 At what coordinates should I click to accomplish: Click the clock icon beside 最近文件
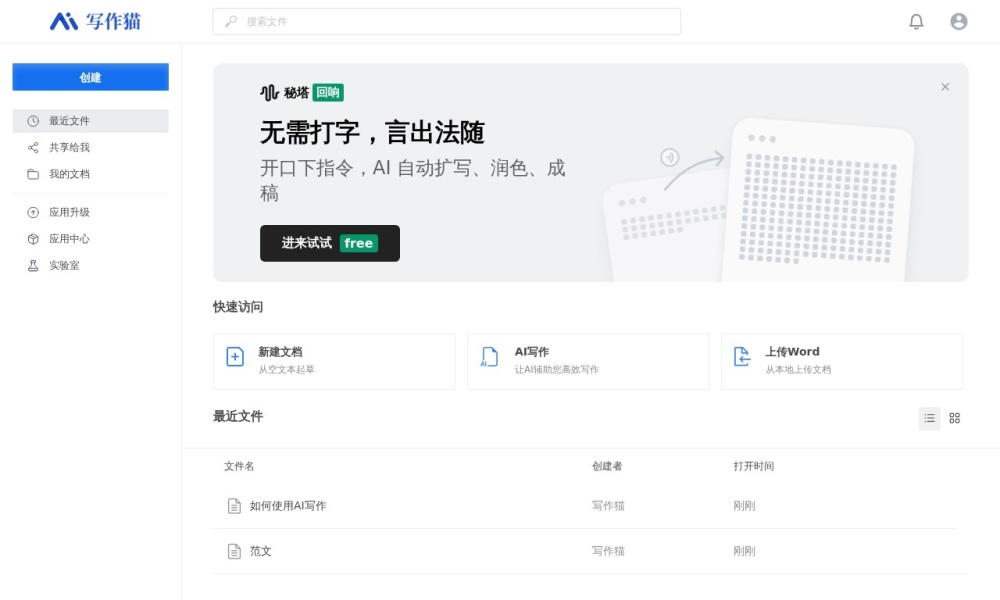pyautogui.click(x=33, y=121)
